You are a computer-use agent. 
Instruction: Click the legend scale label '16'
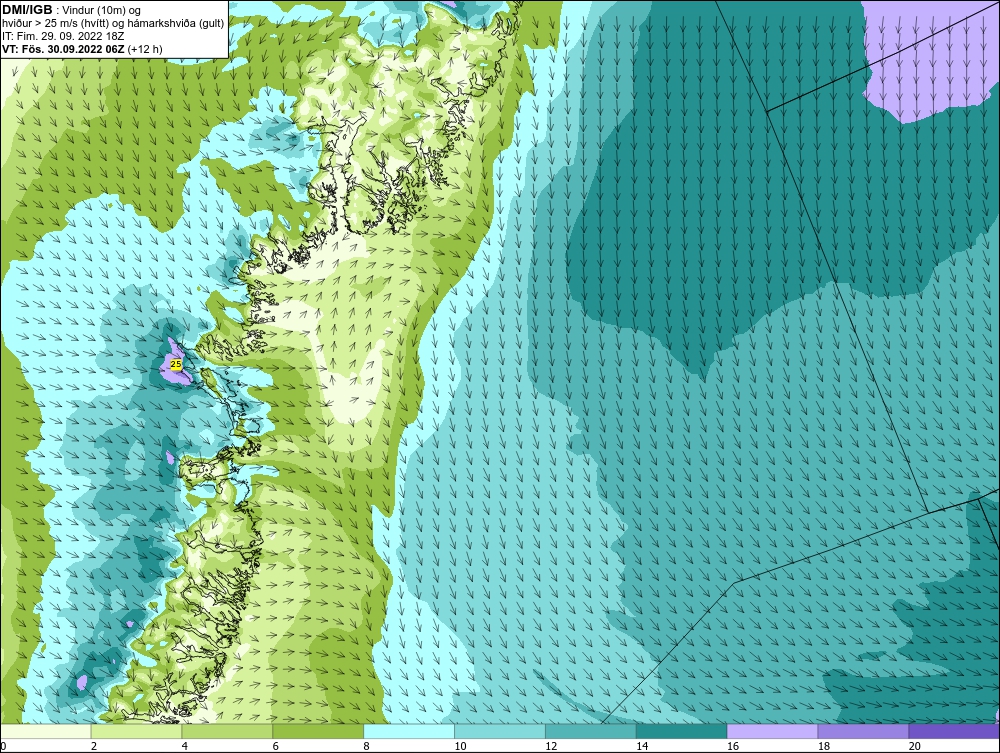[x=733, y=746]
